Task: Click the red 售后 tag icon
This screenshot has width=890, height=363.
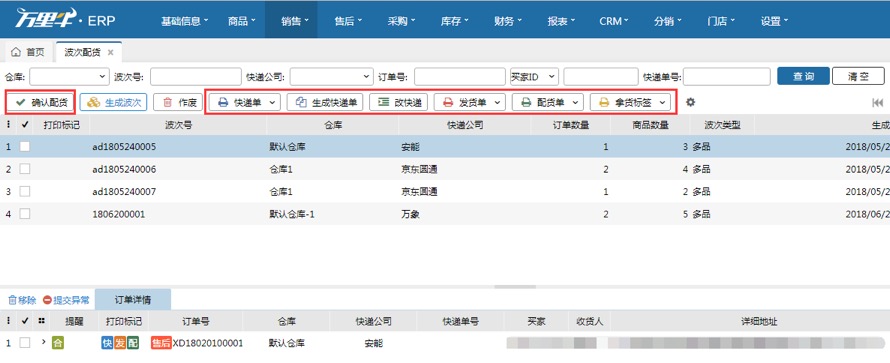Action: pyautogui.click(x=161, y=343)
